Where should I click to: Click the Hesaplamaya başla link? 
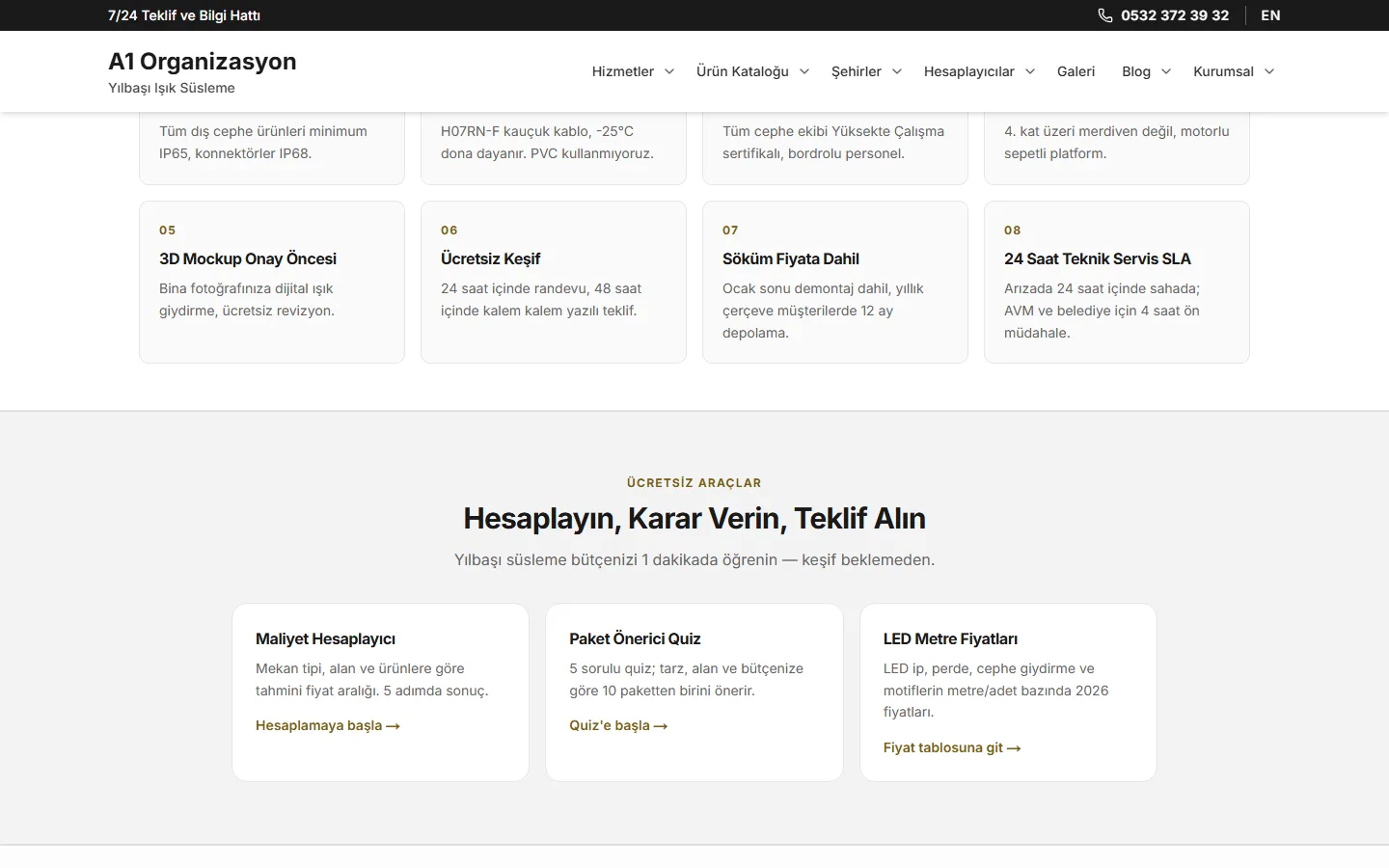click(328, 725)
